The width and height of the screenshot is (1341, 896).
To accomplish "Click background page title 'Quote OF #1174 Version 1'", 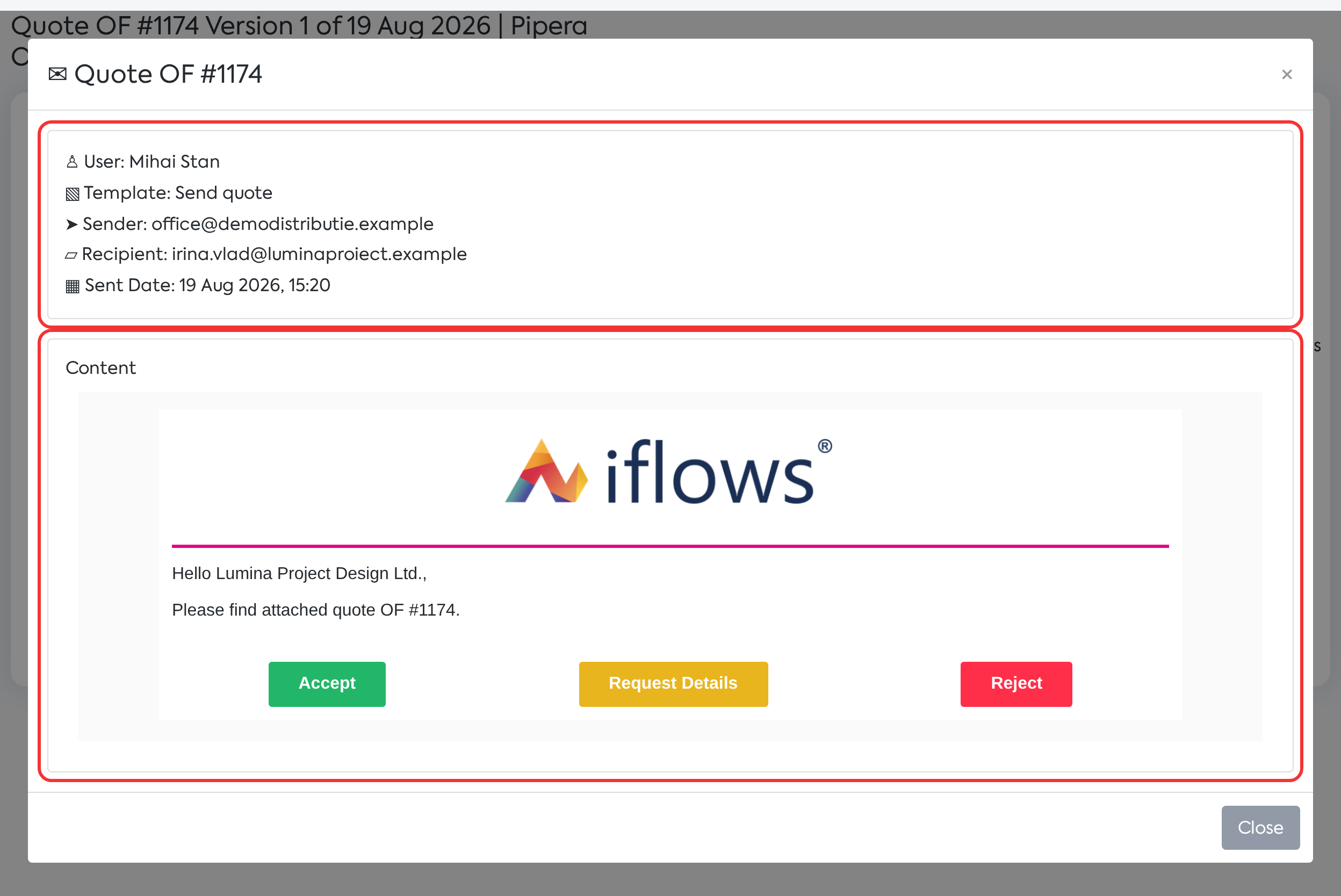I will 161,26.
